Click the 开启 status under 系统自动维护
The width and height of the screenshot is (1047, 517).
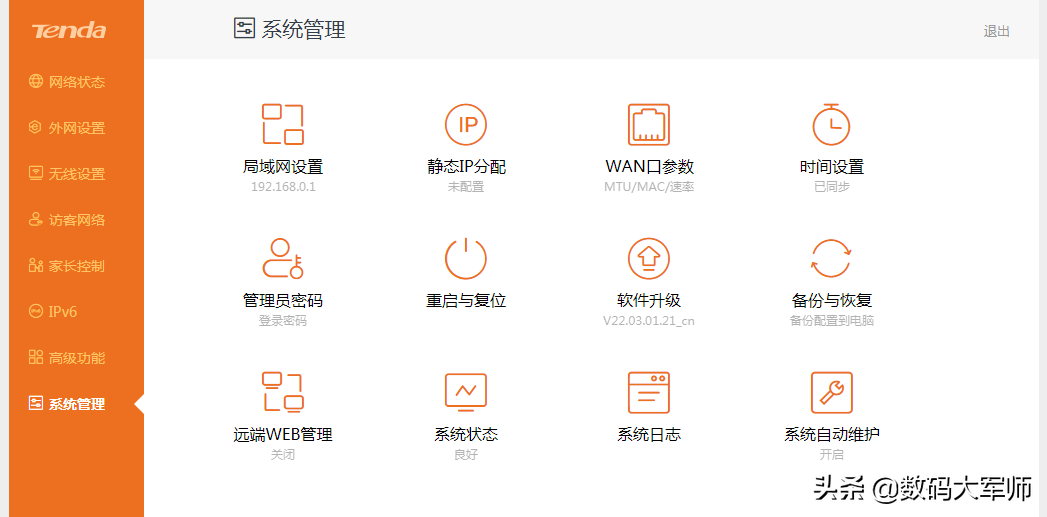(x=831, y=456)
